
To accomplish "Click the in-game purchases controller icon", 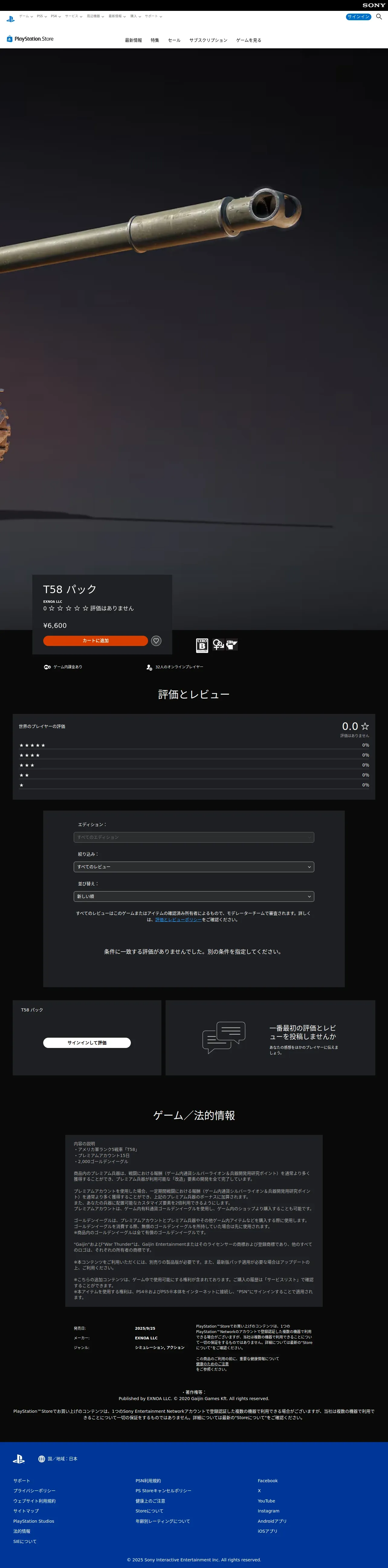I will 47,667.
